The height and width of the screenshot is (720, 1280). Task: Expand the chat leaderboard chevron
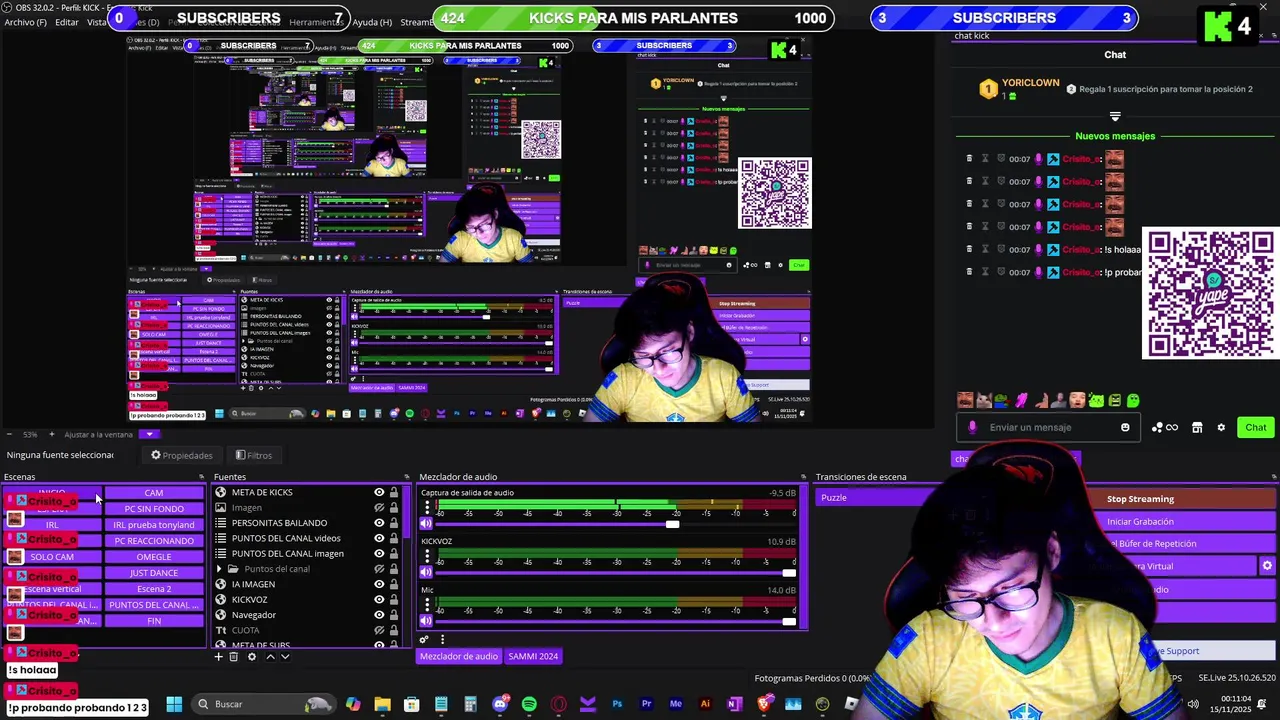(x=1115, y=116)
